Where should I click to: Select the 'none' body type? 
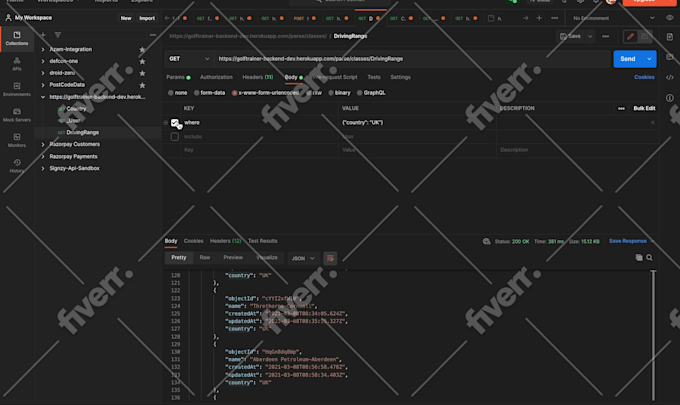tap(178, 93)
